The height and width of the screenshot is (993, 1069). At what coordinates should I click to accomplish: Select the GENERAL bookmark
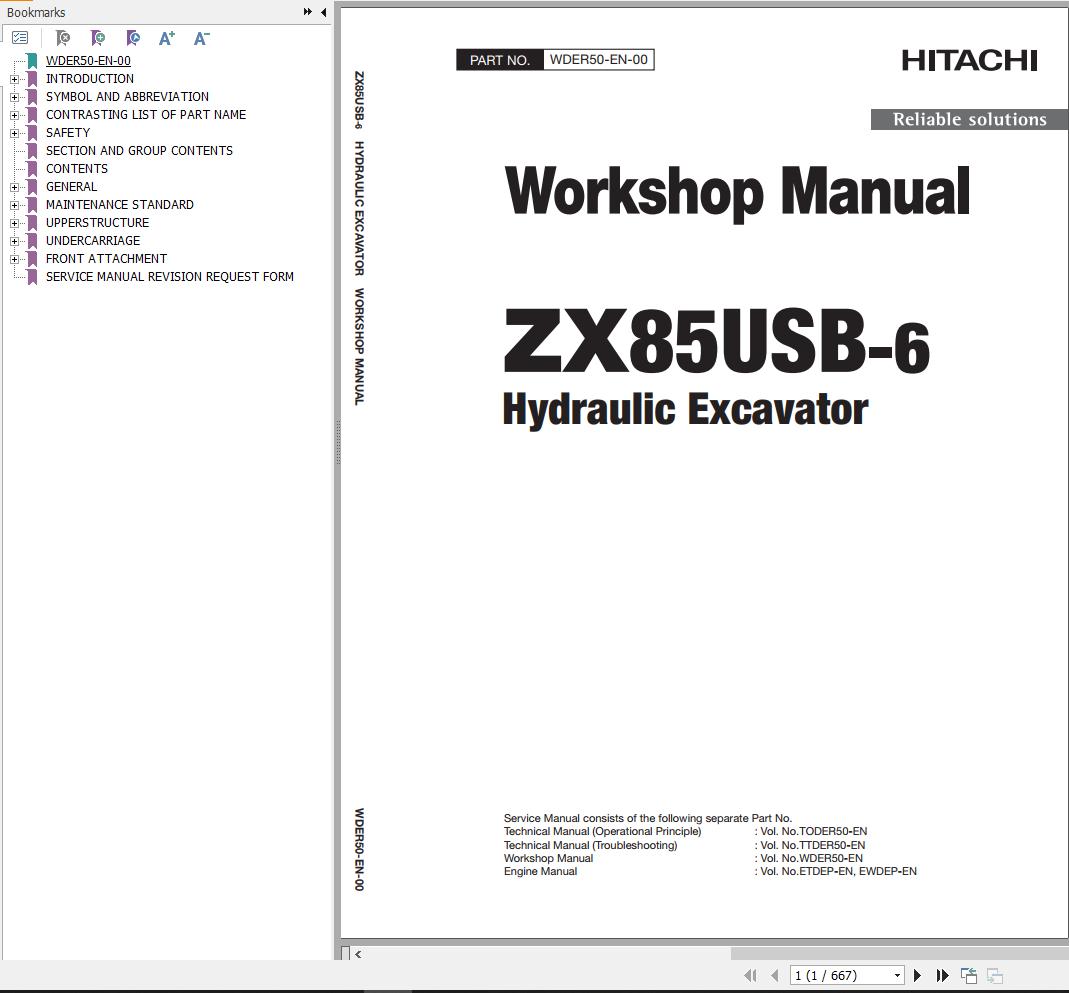point(71,187)
